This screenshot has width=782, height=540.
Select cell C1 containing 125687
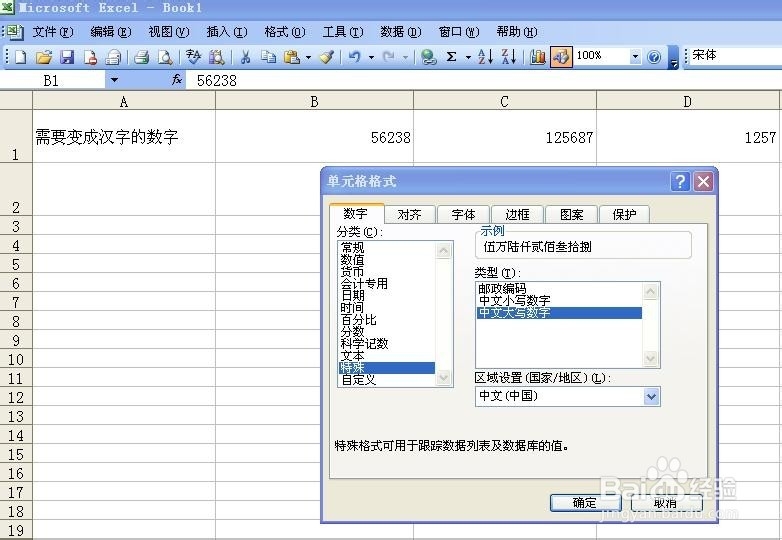pyautogui.click(x=505, y=136)
